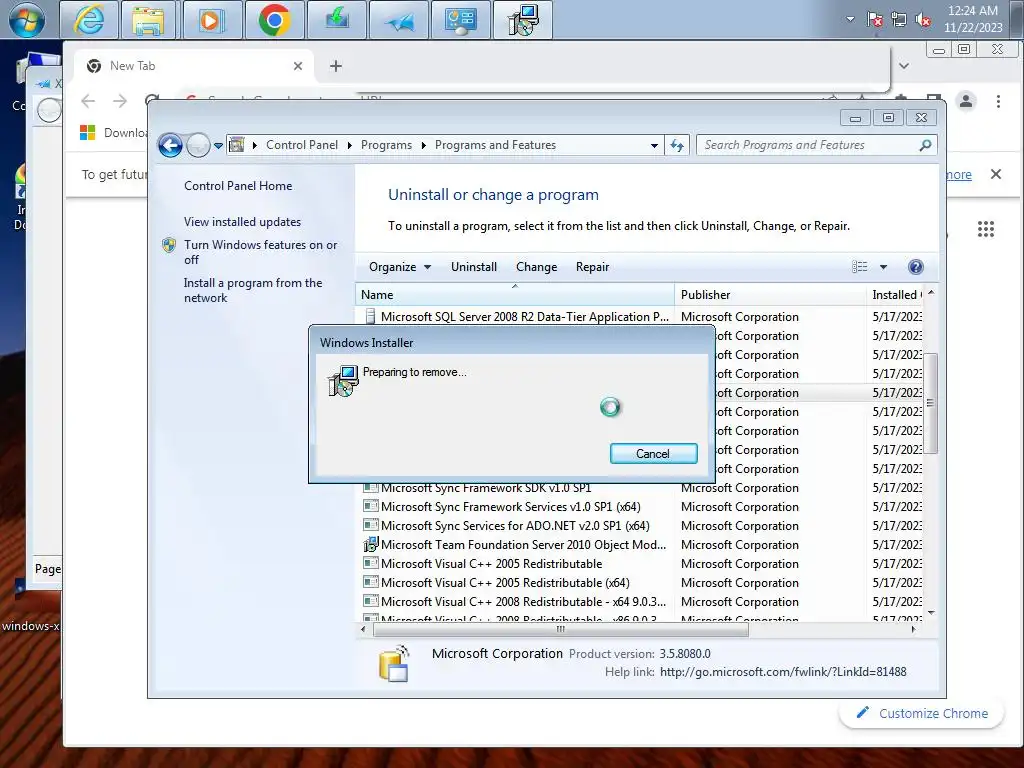Open Chrome tab search chevron

tap(904, 66)
